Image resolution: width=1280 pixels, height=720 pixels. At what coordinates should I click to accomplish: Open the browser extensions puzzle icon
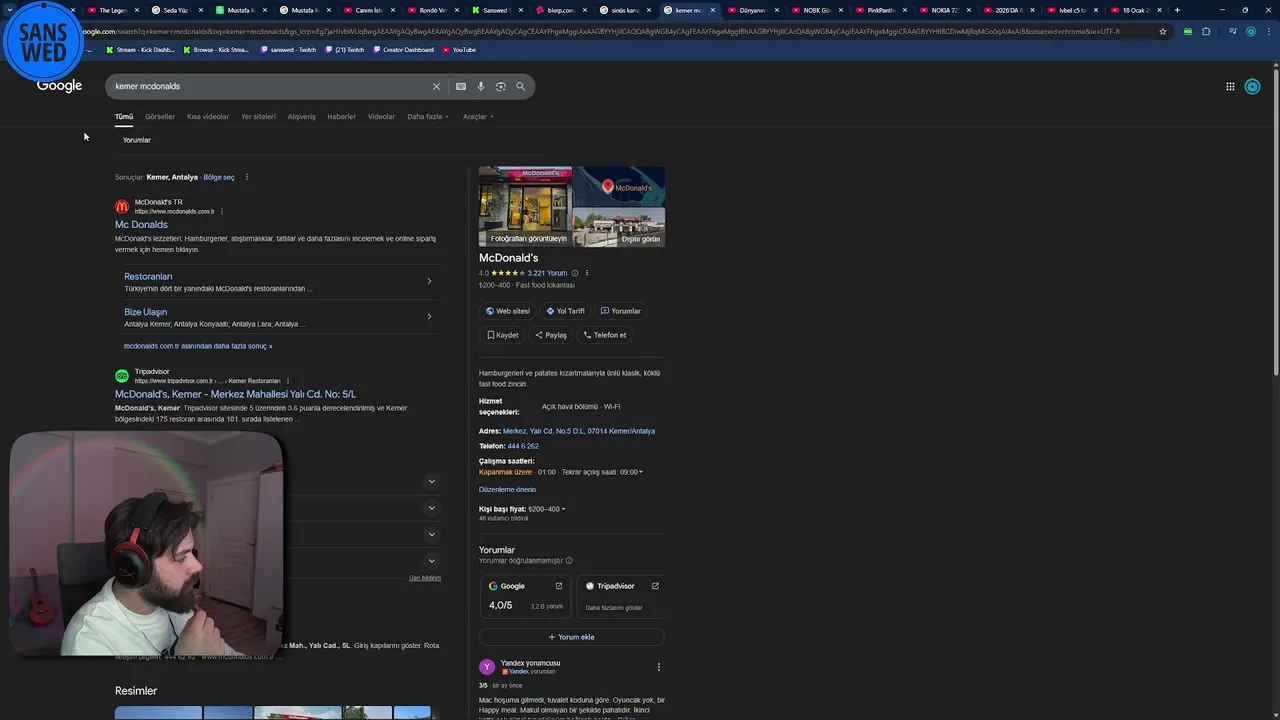pos(1206,31)
